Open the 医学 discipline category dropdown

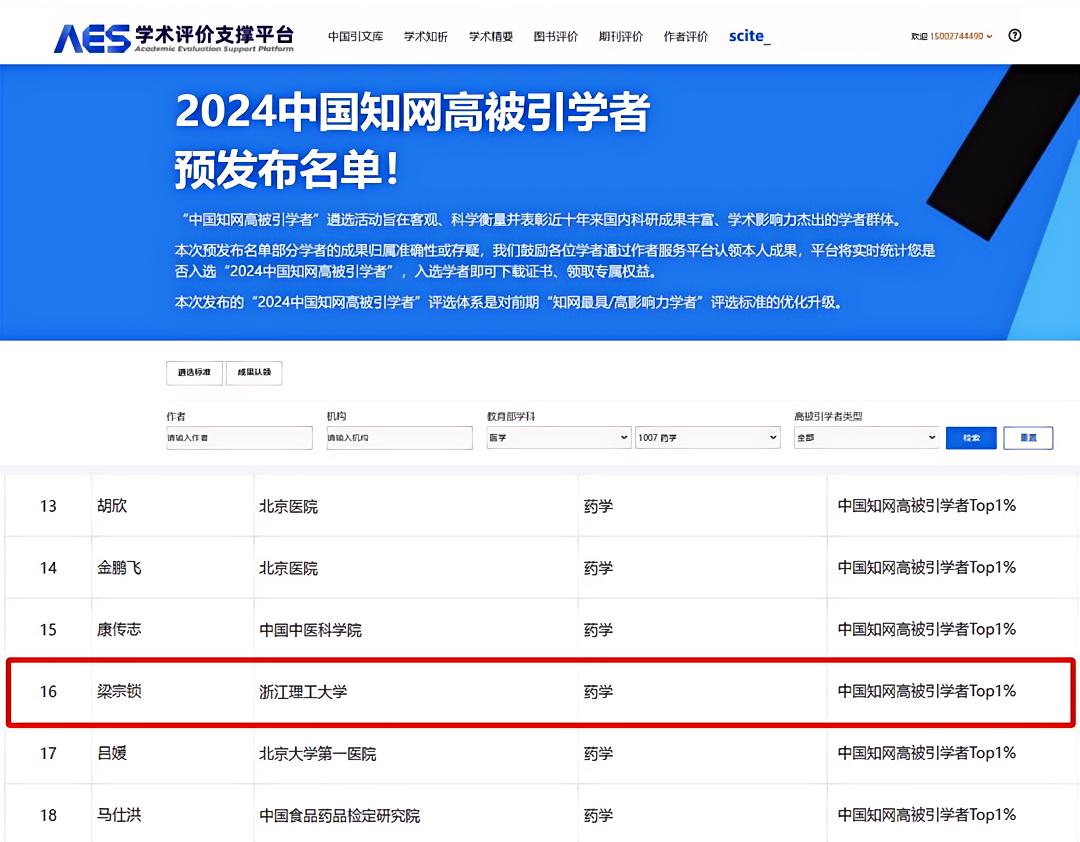point(559,438)
